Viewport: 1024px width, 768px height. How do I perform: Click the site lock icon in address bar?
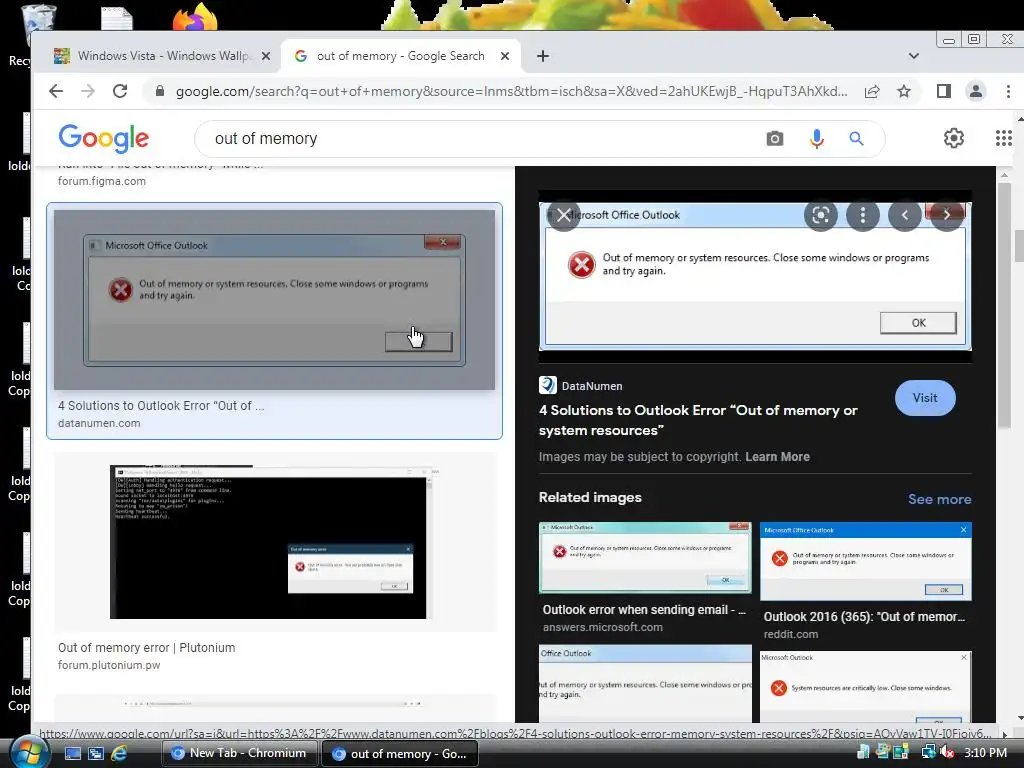point(159,91)
